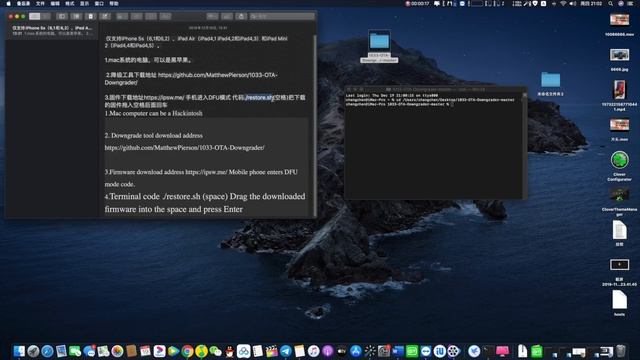Open Apple TV from the Dock

tap(342, 351)
